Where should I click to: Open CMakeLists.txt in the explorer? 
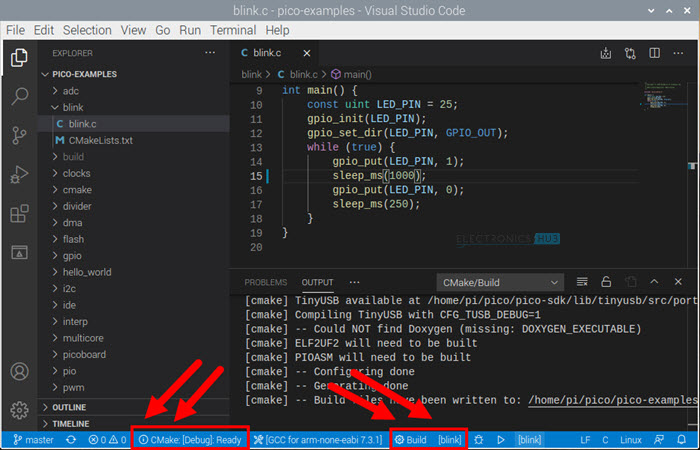[100, 140]
